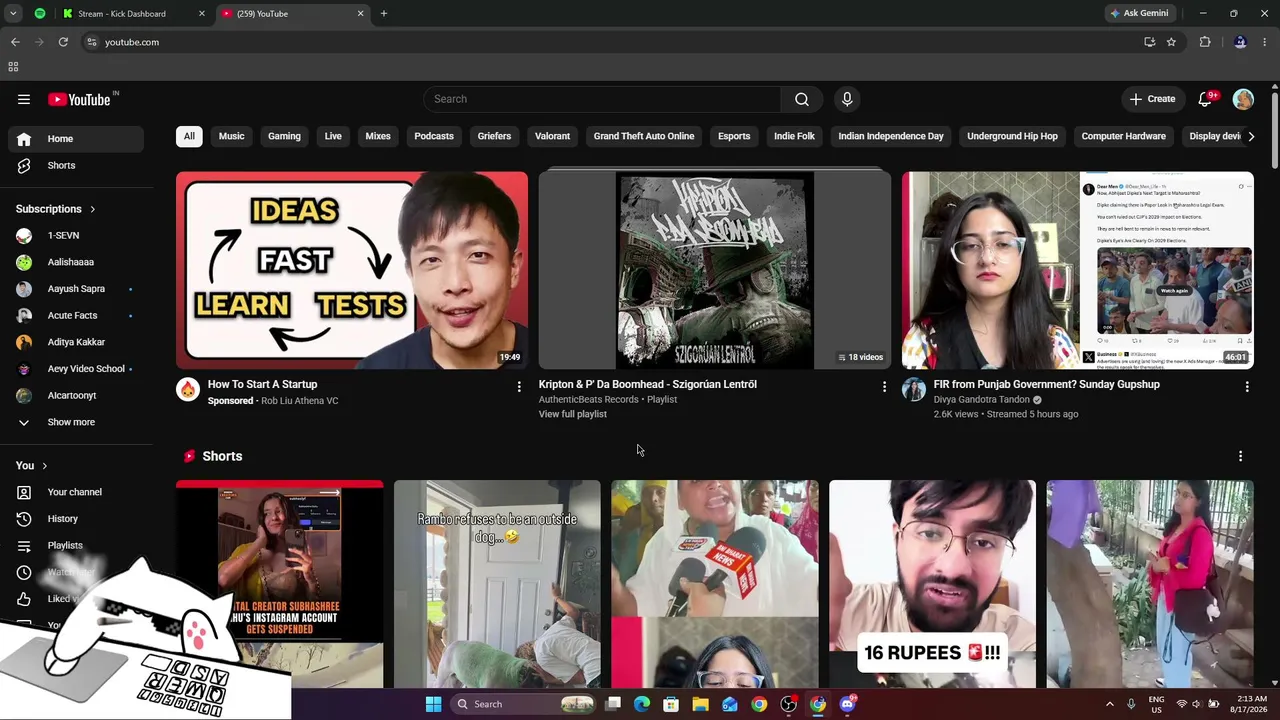Expand the You section chevron
This screenshot has height=720, width=1280.
(44, 466)
